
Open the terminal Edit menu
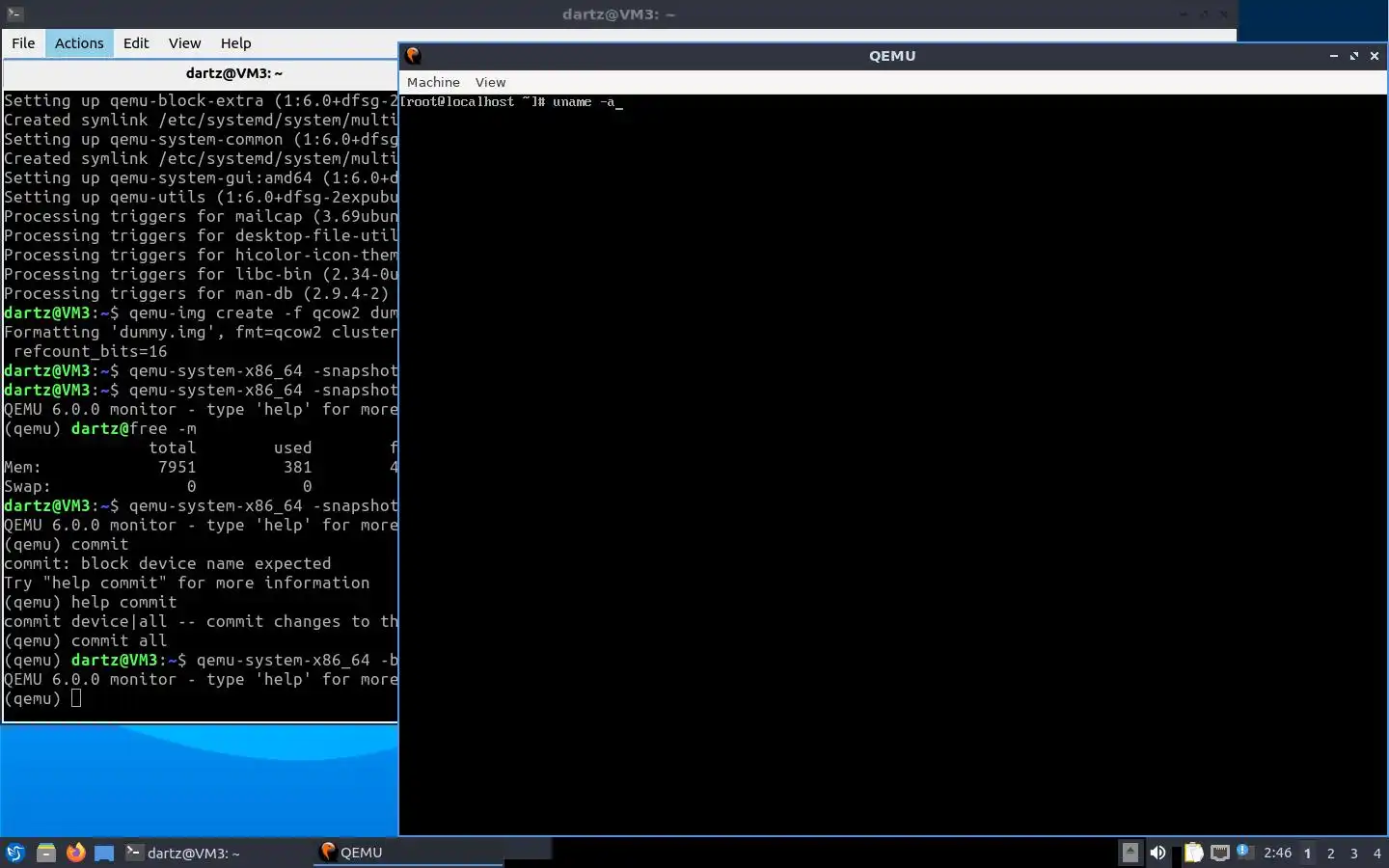pos(136,43)
